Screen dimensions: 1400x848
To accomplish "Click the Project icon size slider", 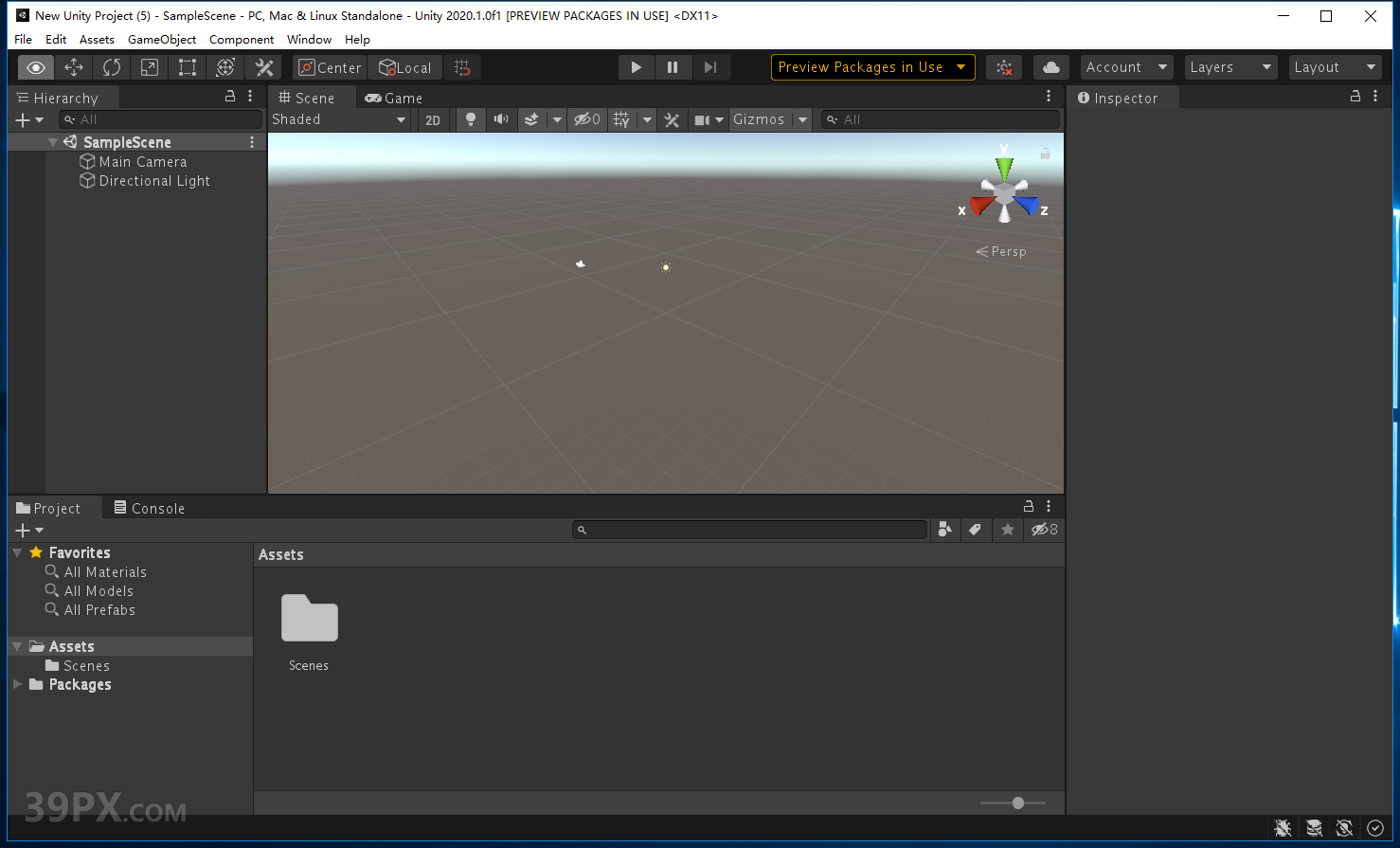I will coord(1014,803).
